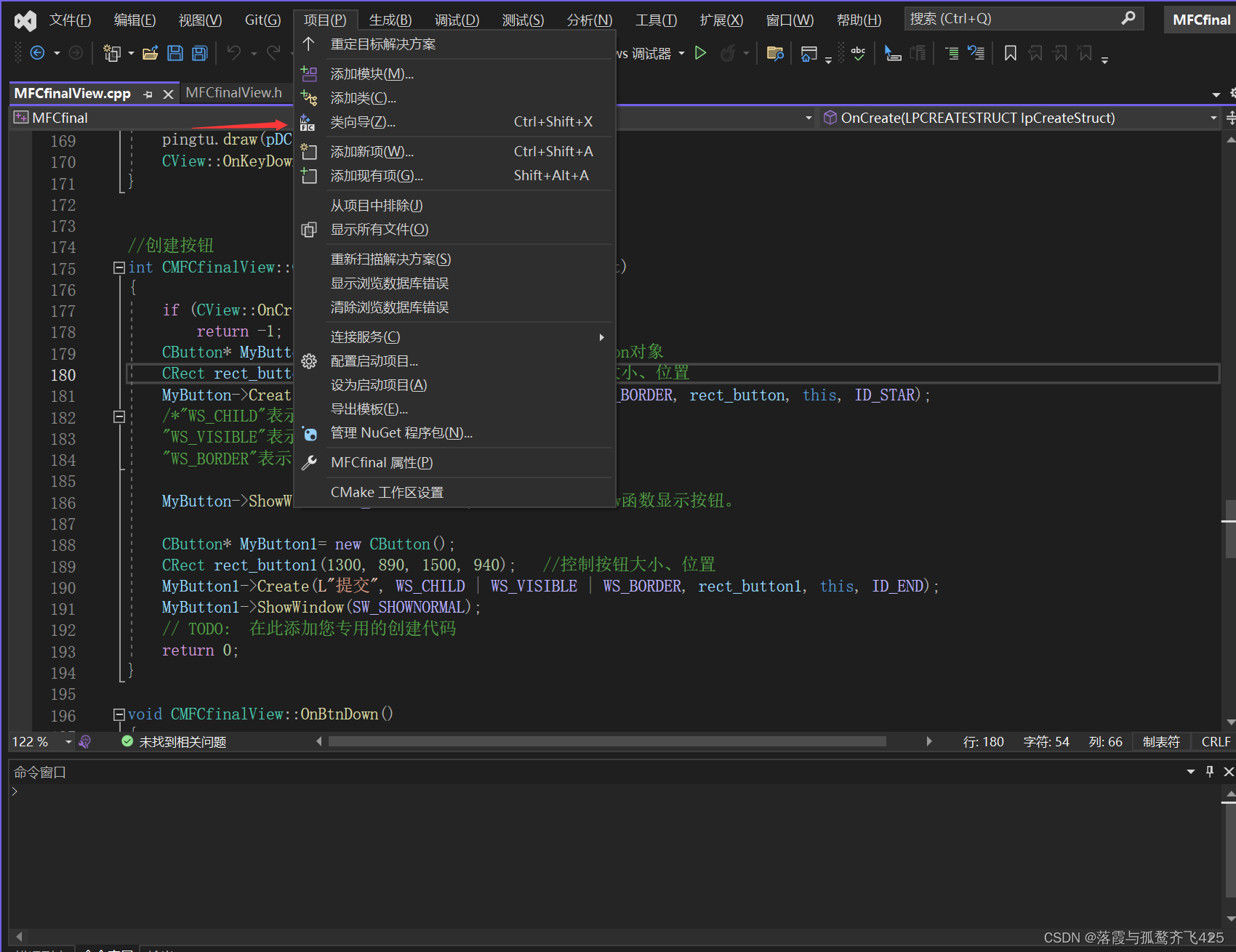Open the debugger target dropdown arrow

[681, 53]
